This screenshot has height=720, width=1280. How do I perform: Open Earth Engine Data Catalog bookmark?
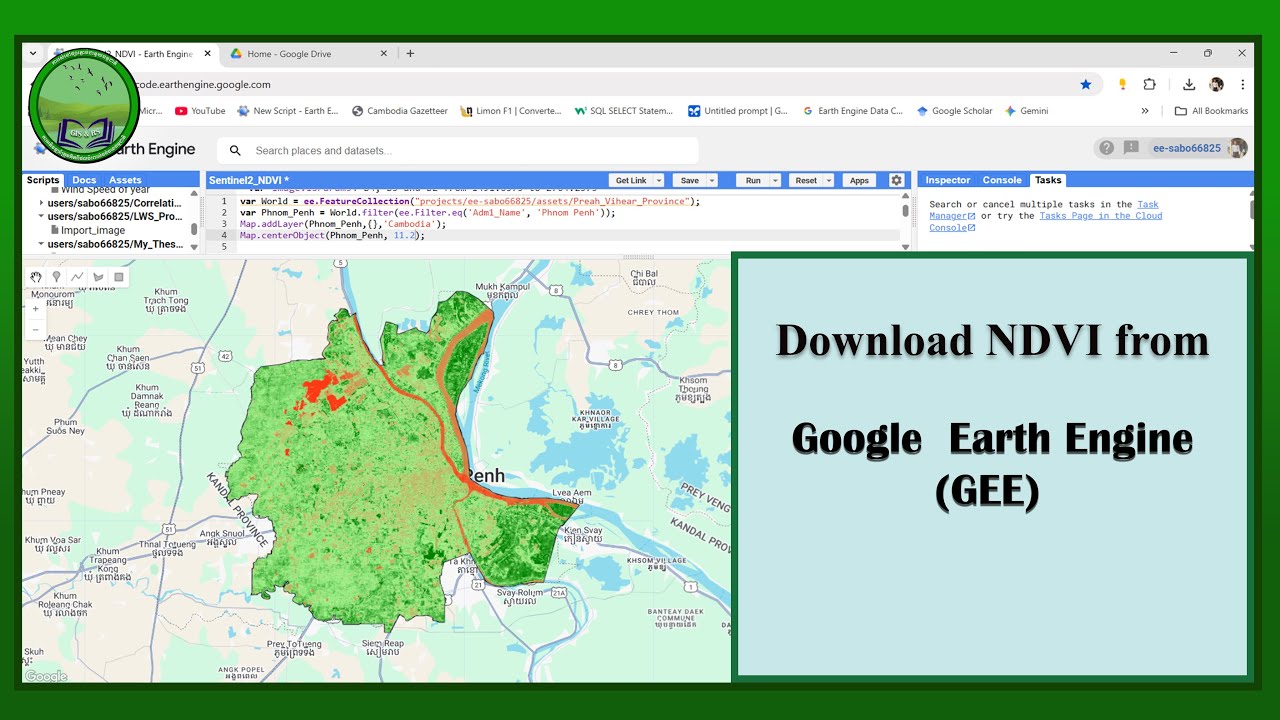click(x=853, y=111)
